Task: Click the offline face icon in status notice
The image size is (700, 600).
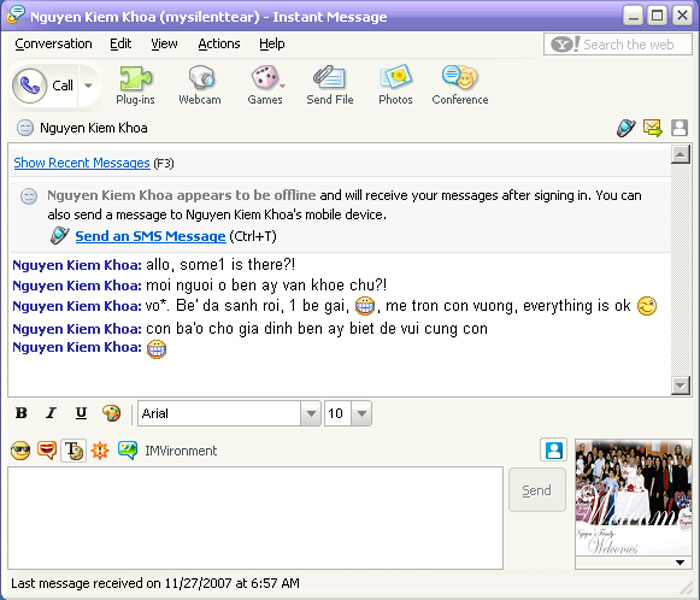Action: 29,196
